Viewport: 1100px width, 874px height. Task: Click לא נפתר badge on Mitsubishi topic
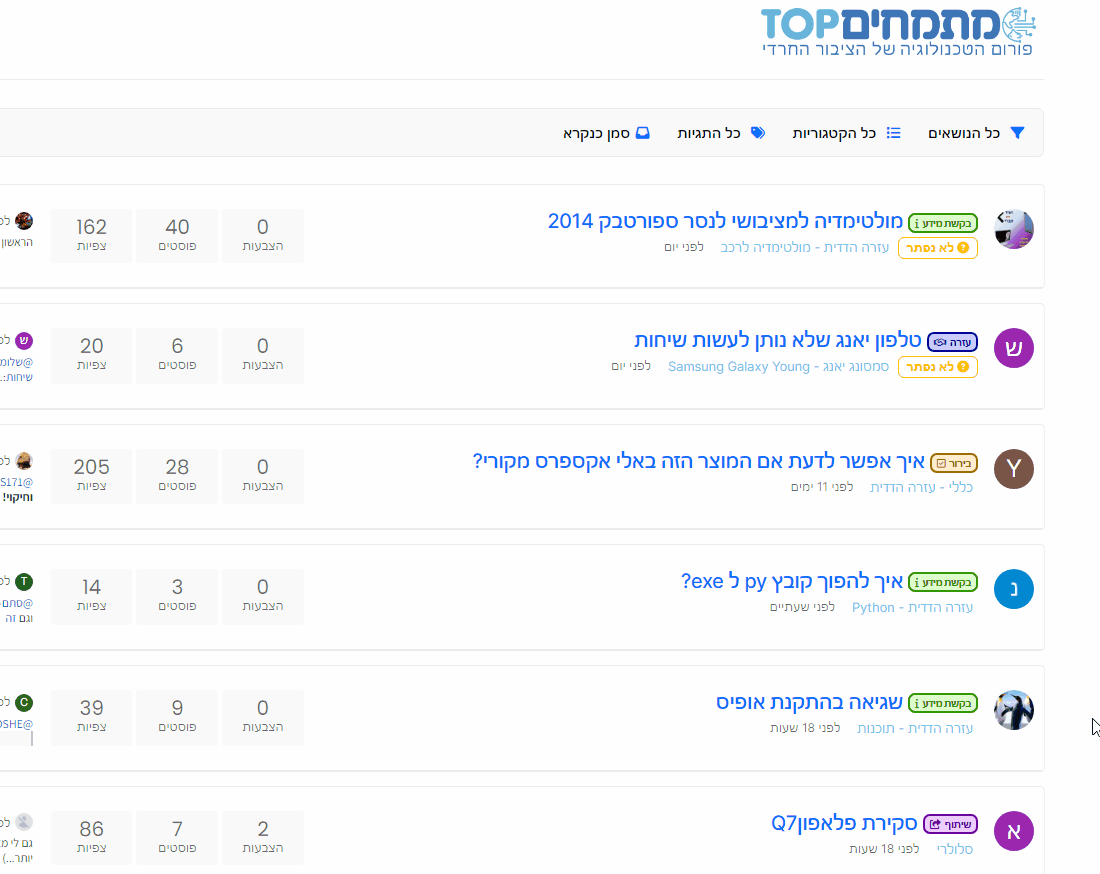tap(937, 248)
